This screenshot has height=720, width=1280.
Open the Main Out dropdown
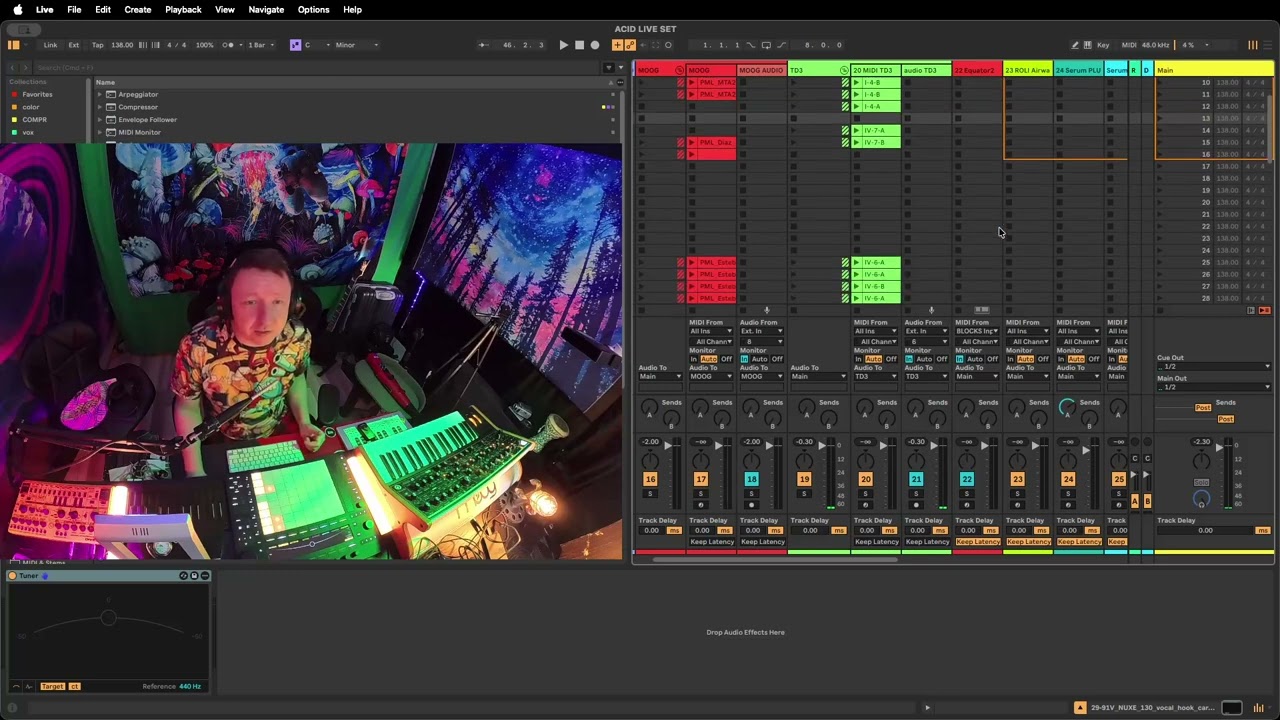[1214, 387]
